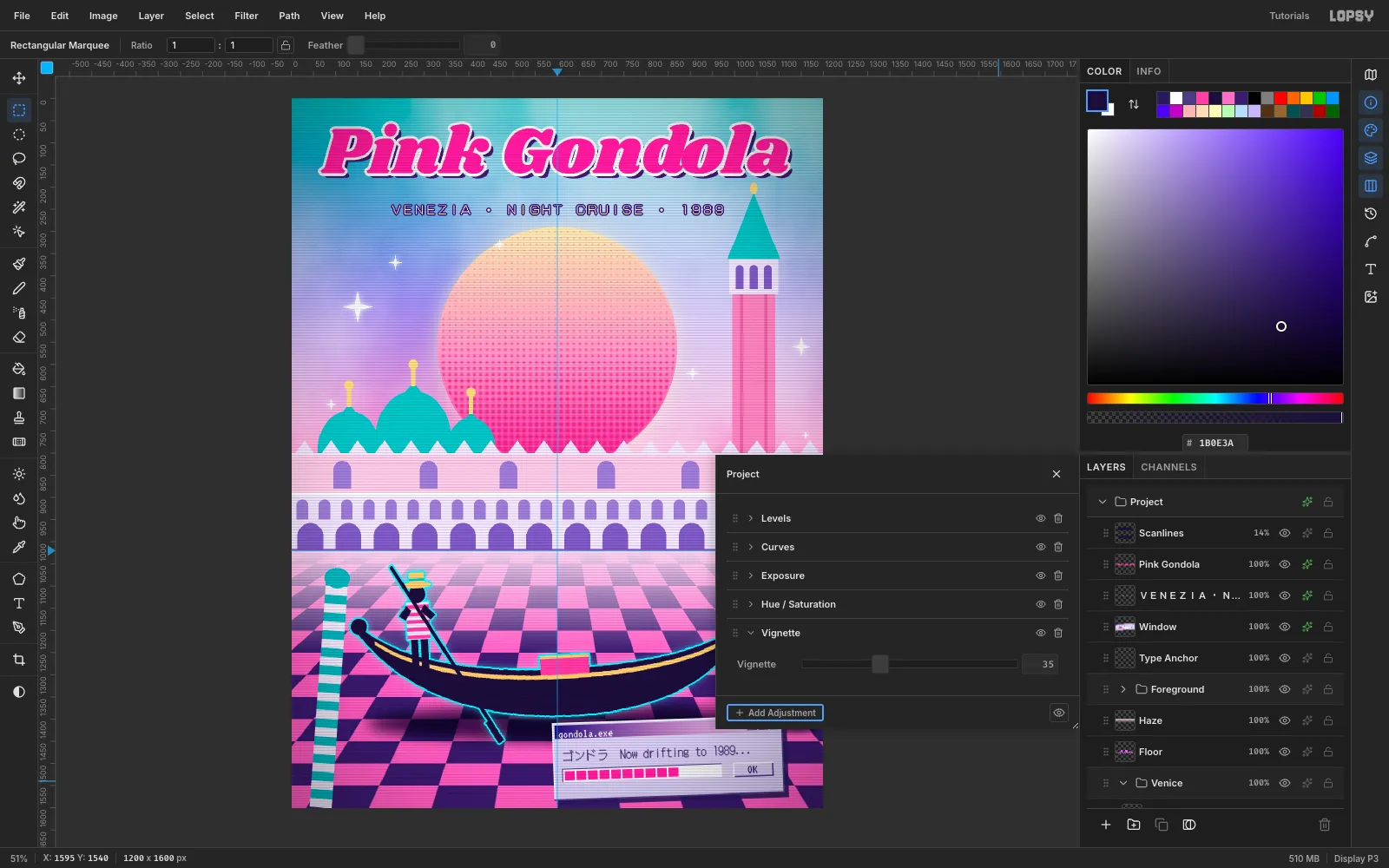Screen dimensions: 1389x868
Task: Open the Paths panel from right sidebar
Action: [1371, 241]
